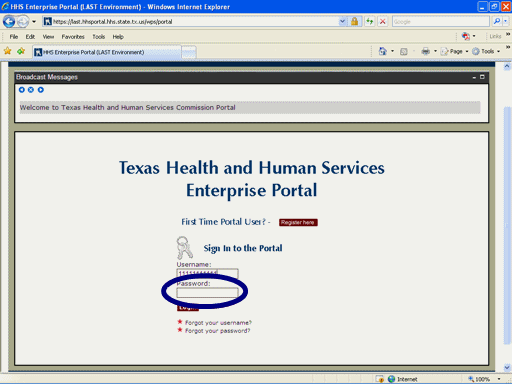Open the Tools command bar menu
The width and height of the screenshot is (512, 384).
486,51
